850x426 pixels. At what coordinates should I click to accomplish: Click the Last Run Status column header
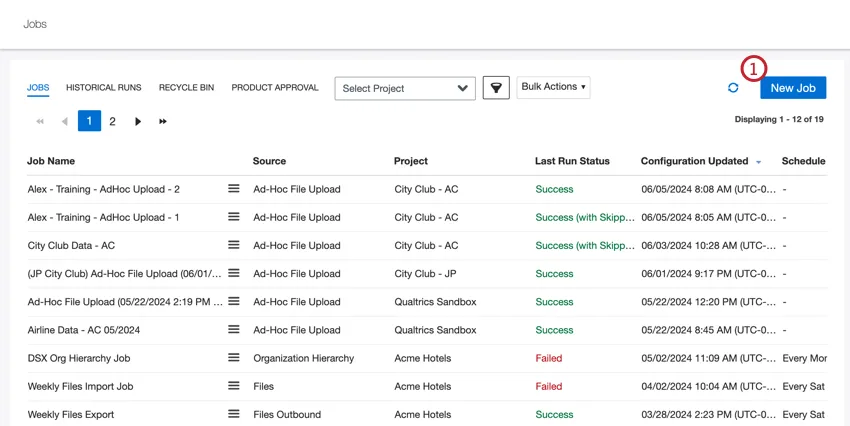(572, 161)
